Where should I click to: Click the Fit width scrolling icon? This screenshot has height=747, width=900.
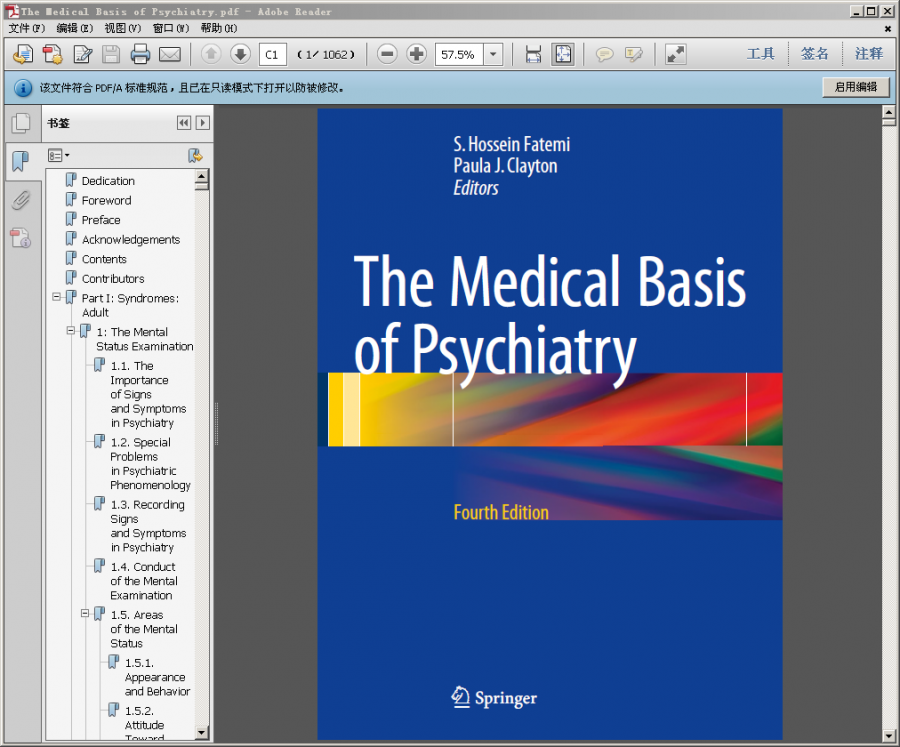coord(533,55)
